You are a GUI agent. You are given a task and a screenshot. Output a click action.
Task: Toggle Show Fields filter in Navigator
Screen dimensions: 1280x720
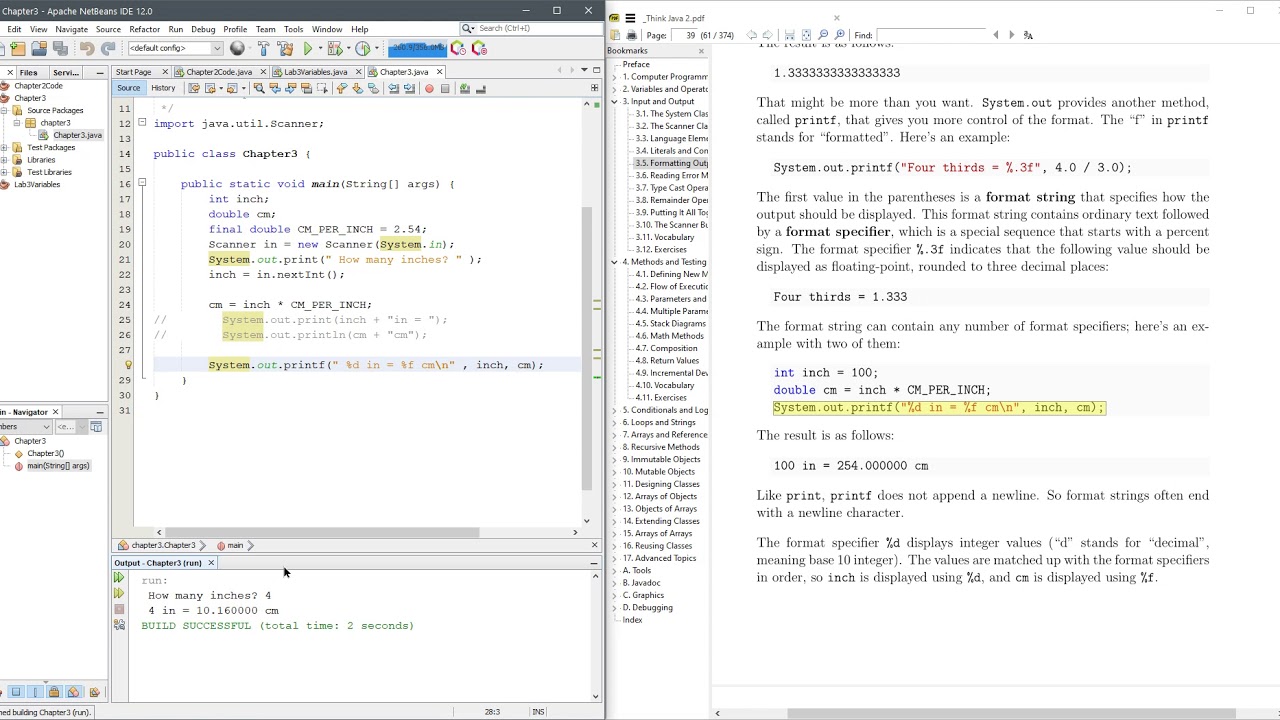point(15,692)
